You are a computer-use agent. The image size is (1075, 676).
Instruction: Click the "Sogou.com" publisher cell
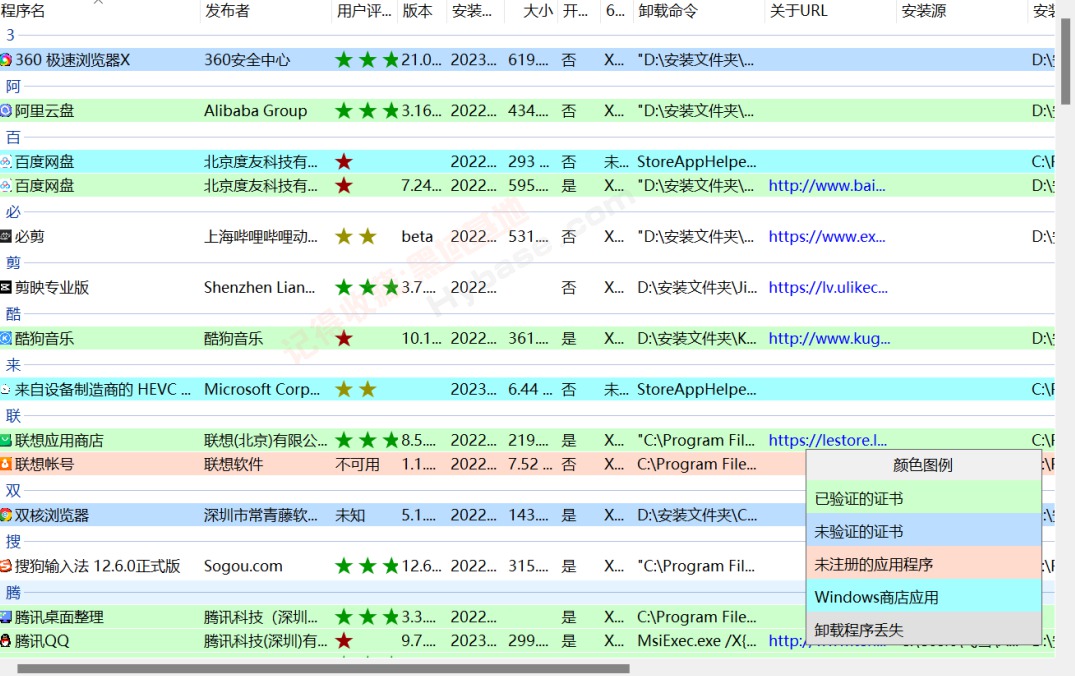(243, 566)
